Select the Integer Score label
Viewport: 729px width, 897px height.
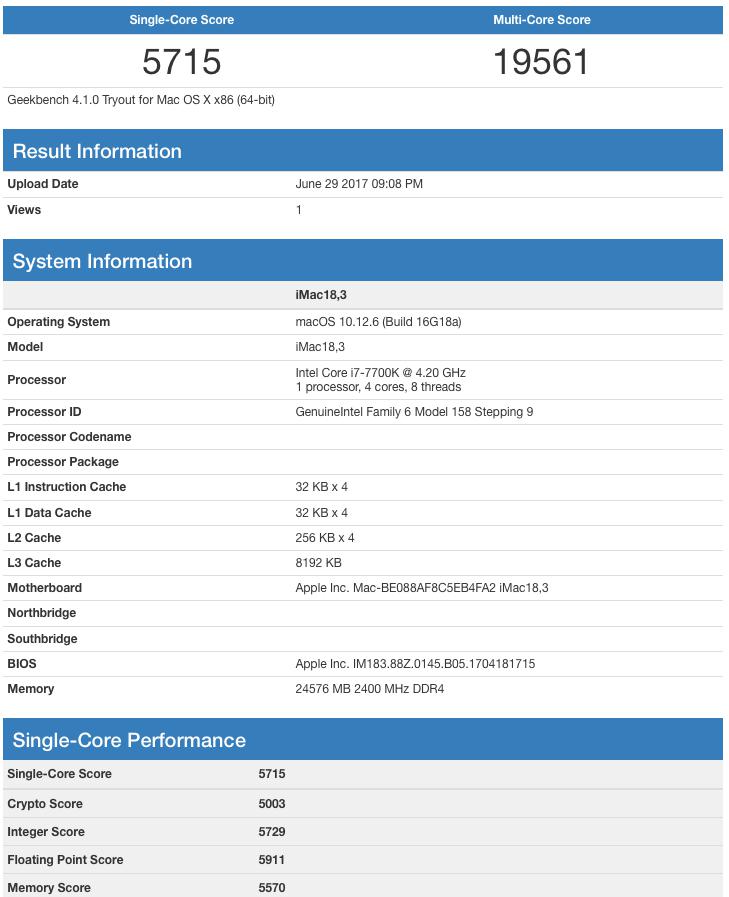point(46,832)
